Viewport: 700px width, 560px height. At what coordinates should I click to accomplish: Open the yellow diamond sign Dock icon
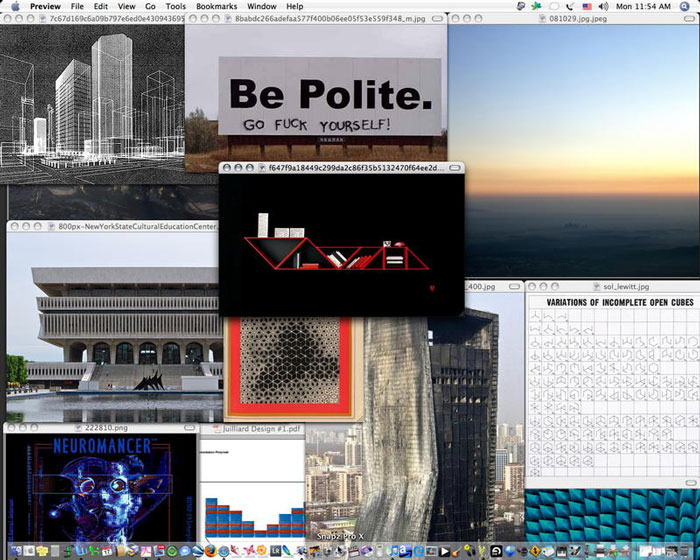coord(535,551)
